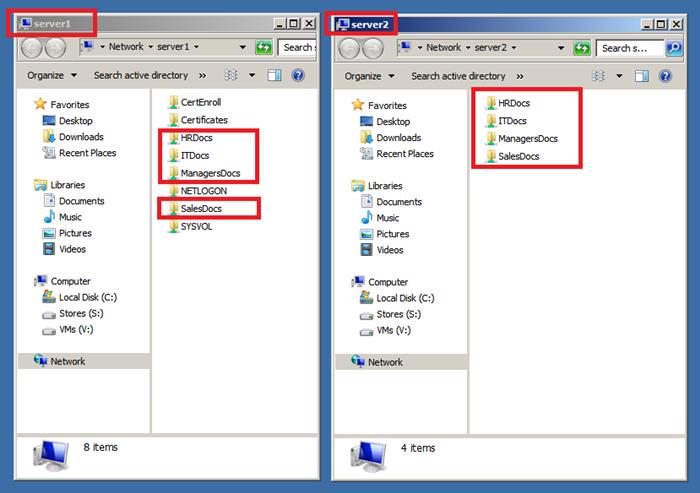Click server2 breadcrumb in address bar
700x493 pixels.
[x=490, y=47]
